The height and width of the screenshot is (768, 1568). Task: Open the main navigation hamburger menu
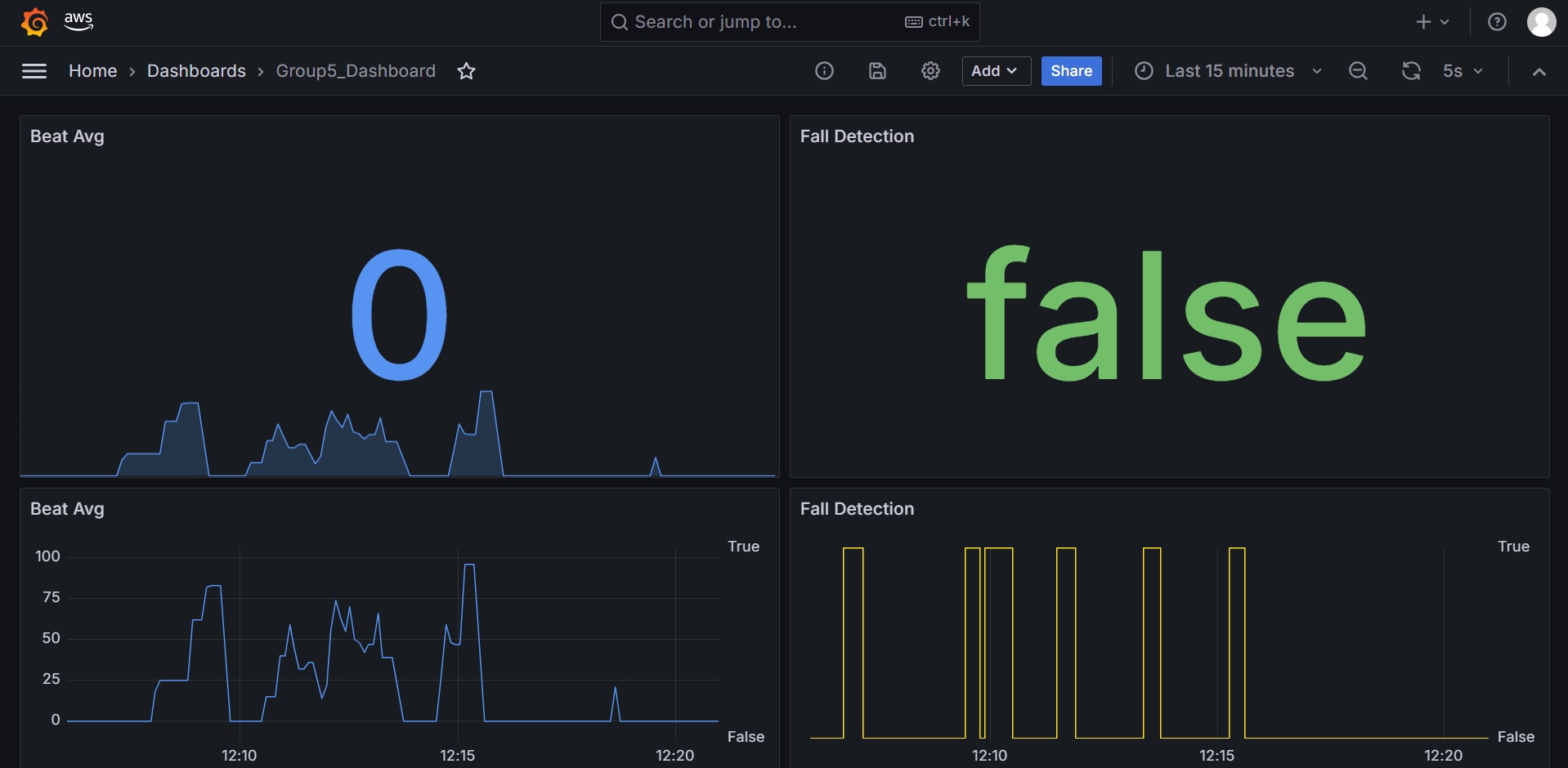pos(34,71)
